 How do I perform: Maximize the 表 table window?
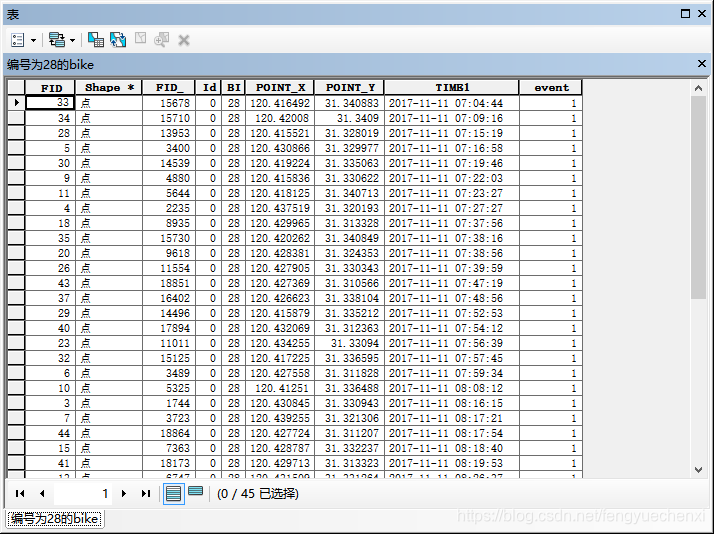[x=685, y=14]
